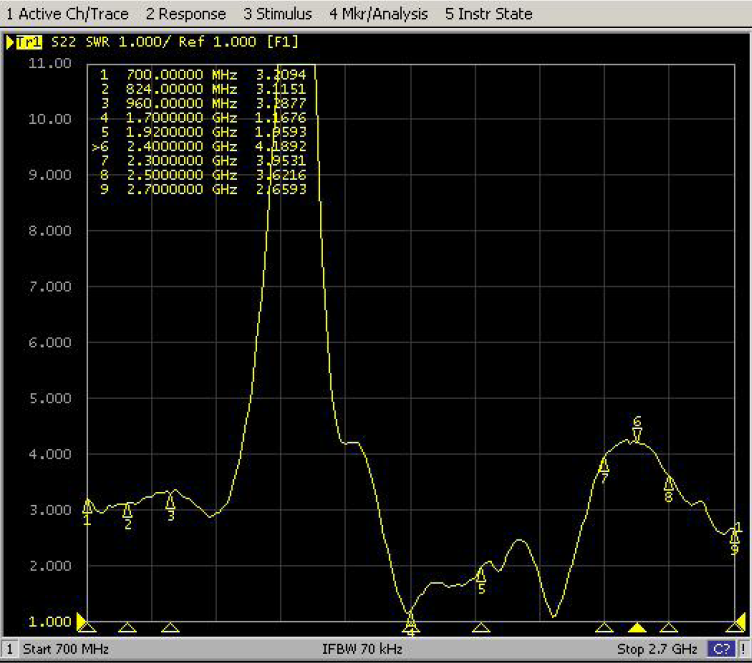Click marker 9 triangle at trace end
752x663 pixels.
tap(734, 537)
